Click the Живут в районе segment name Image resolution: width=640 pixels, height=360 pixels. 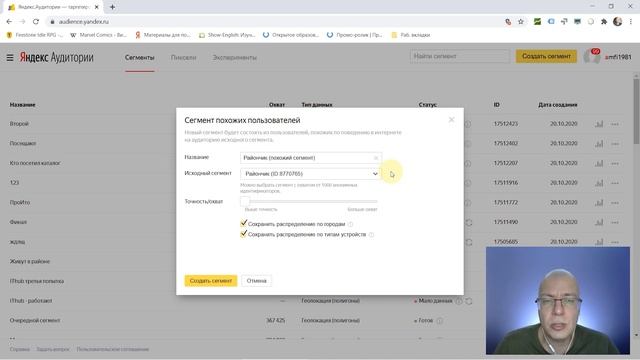[30, 262]
